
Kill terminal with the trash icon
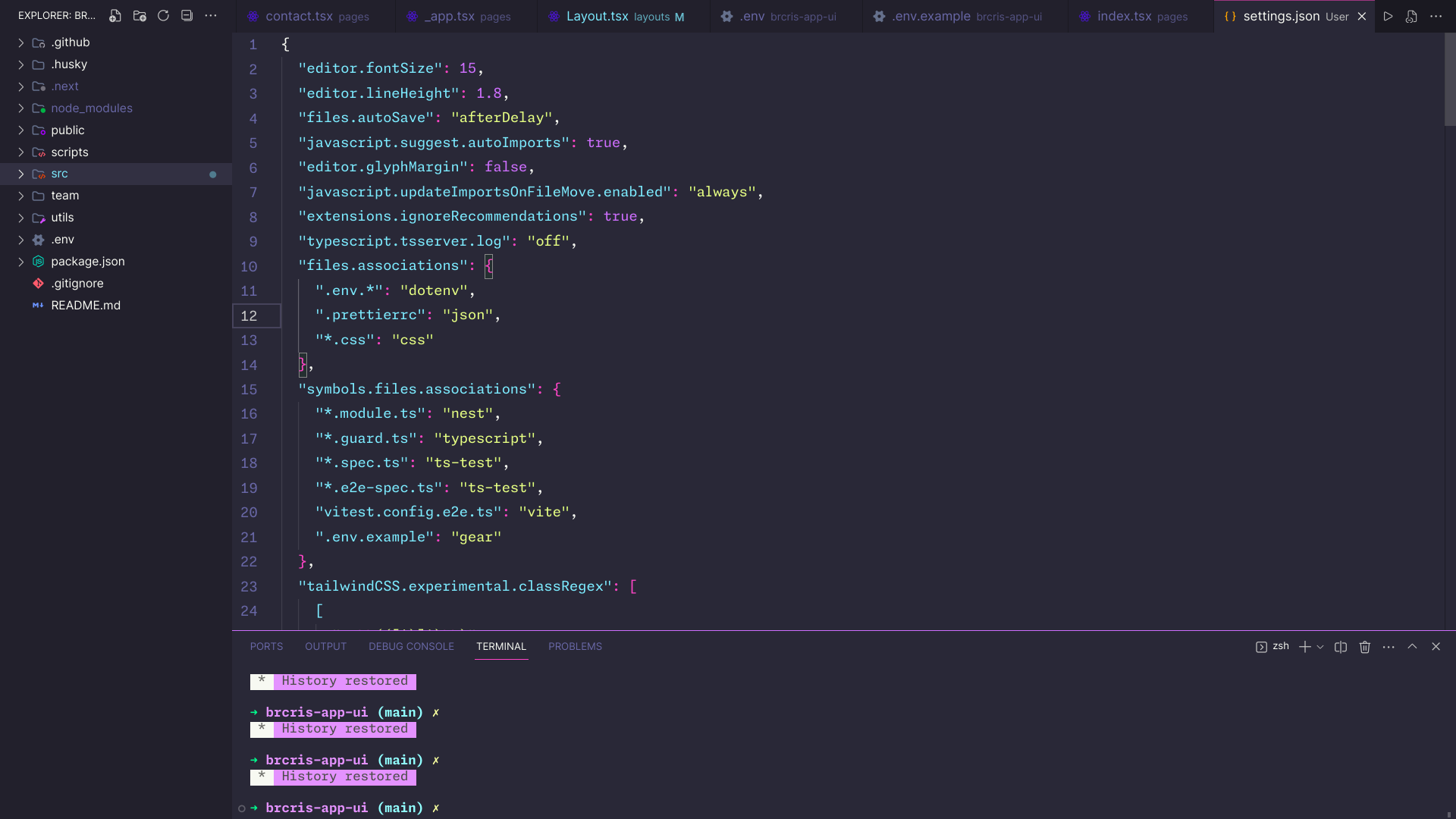[x=1365, y=647]
